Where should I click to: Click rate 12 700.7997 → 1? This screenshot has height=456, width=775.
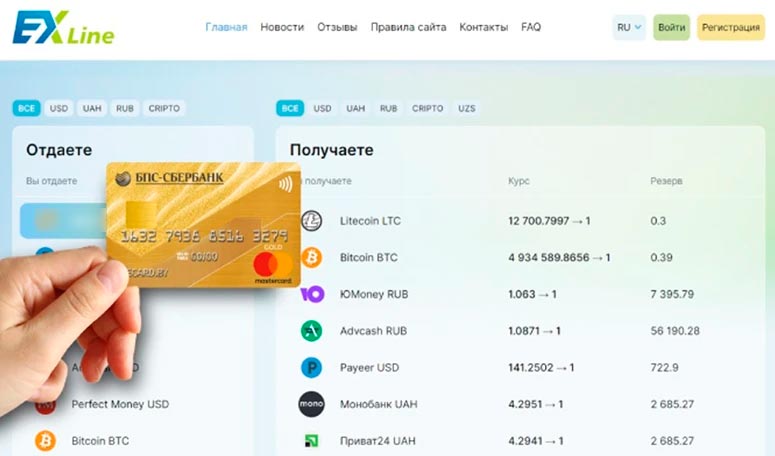(x=549, y=221)
